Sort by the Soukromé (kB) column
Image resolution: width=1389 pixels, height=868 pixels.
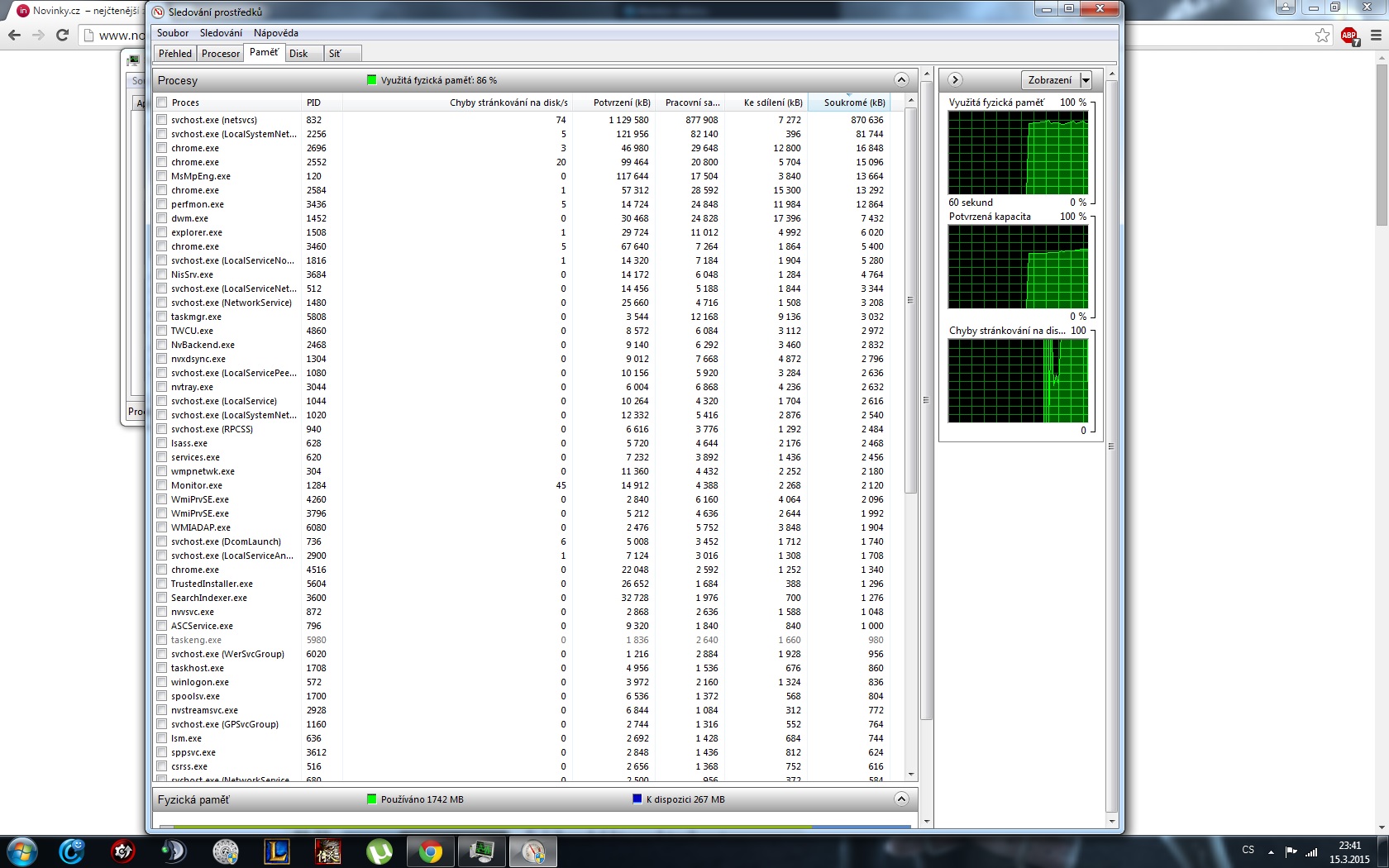click(848, 103)
